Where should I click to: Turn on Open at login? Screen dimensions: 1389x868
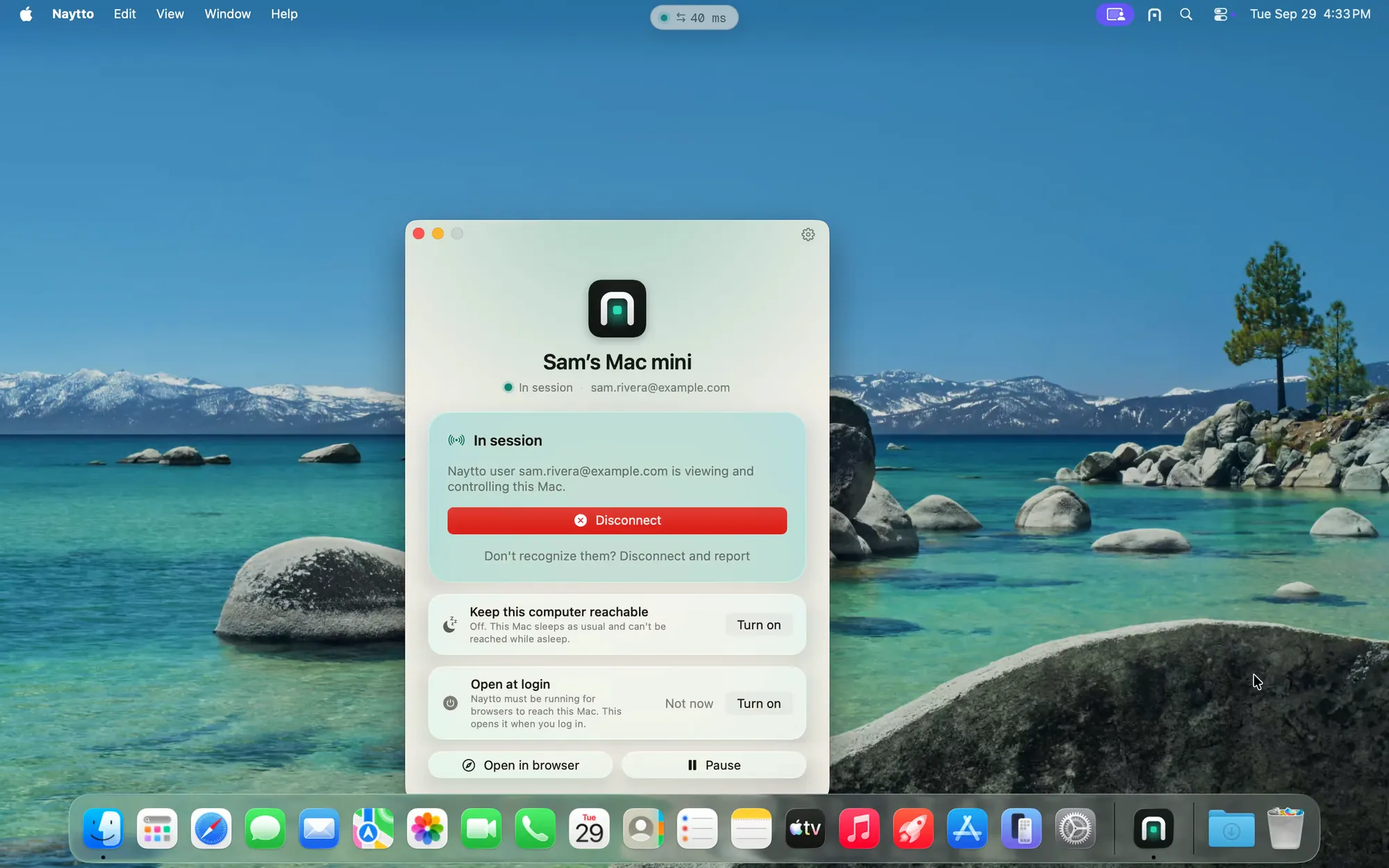[758, 703]
